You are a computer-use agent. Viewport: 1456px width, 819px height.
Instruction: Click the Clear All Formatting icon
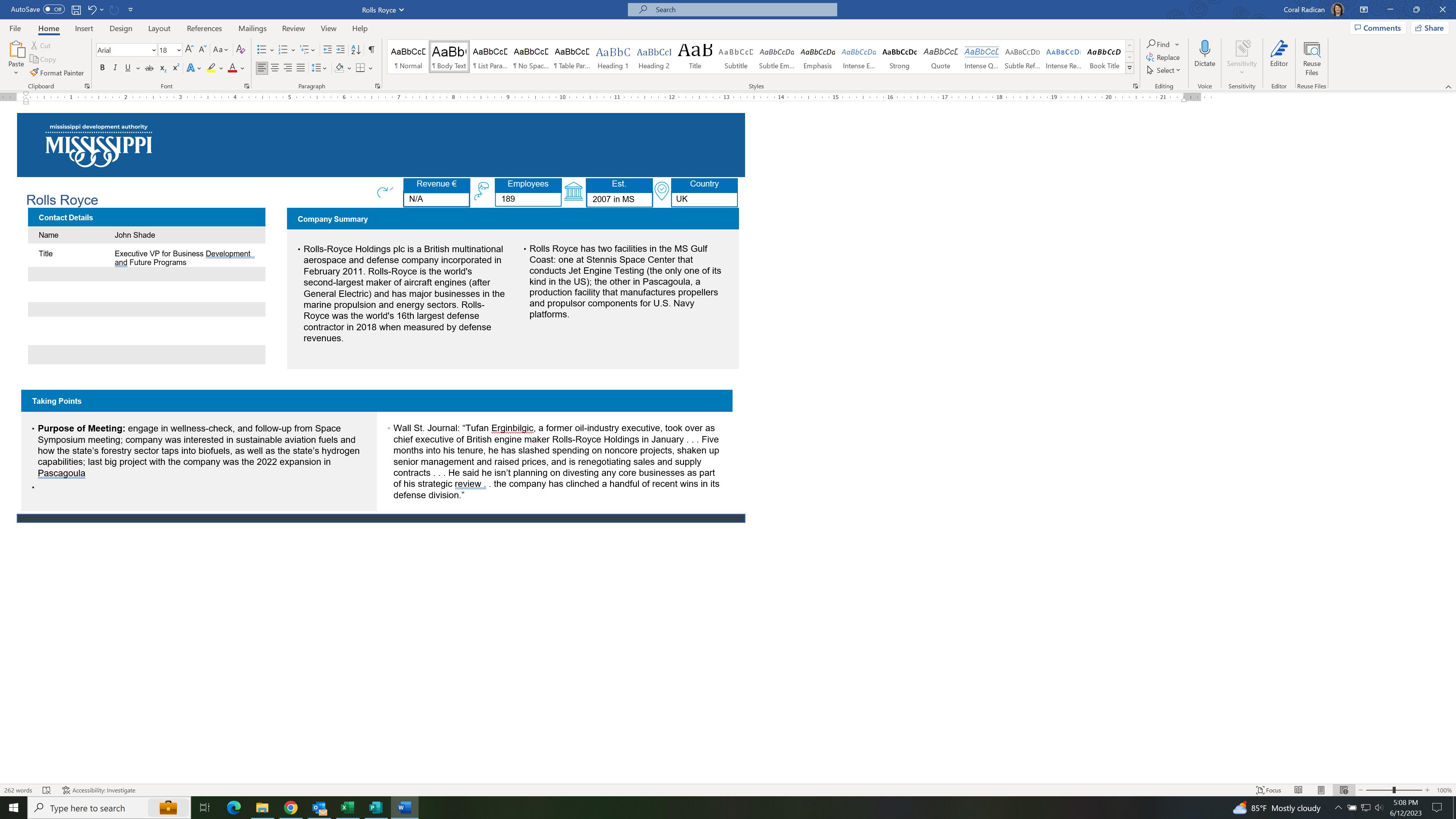[240, 50]
